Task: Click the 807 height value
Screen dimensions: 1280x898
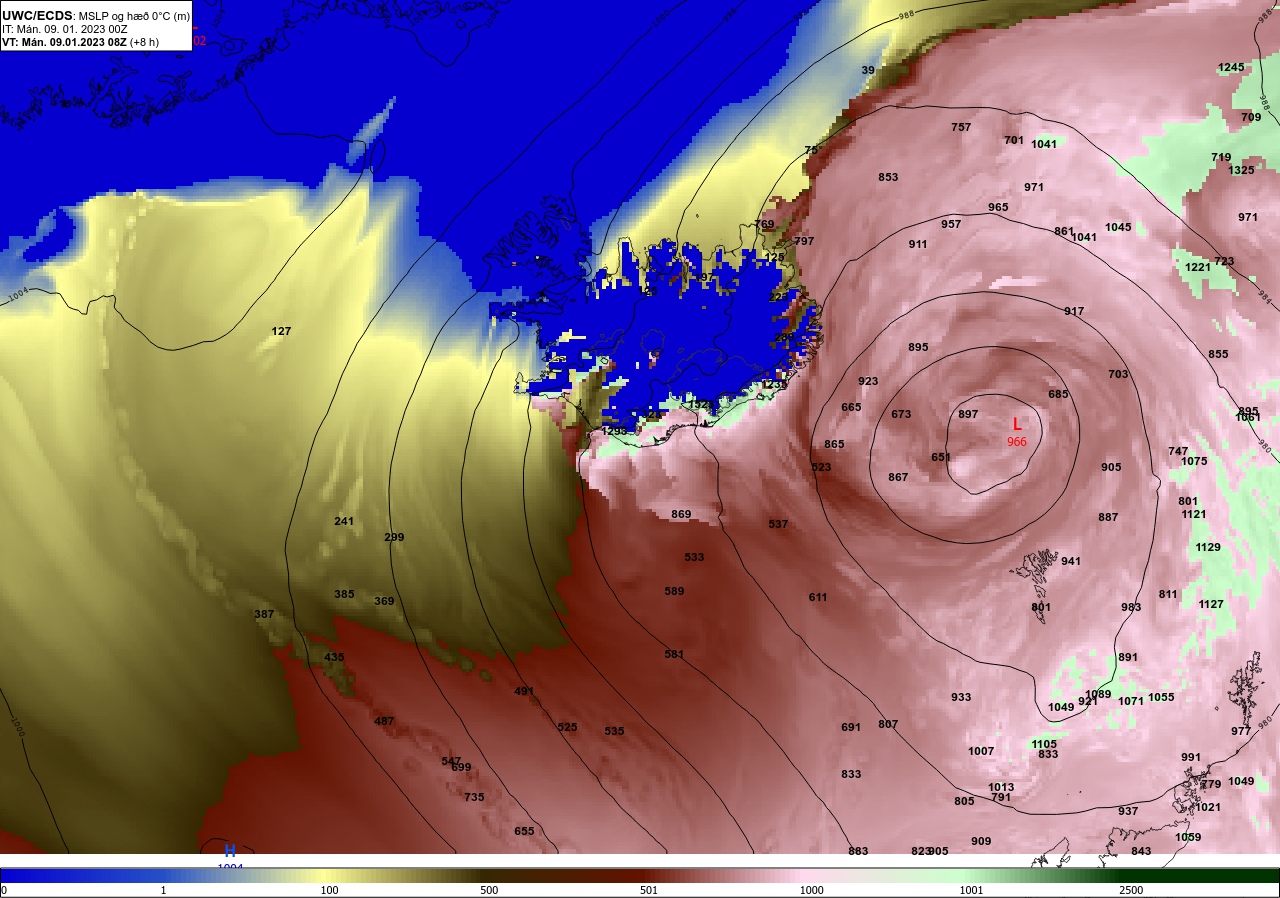Action: coord(888,725)
